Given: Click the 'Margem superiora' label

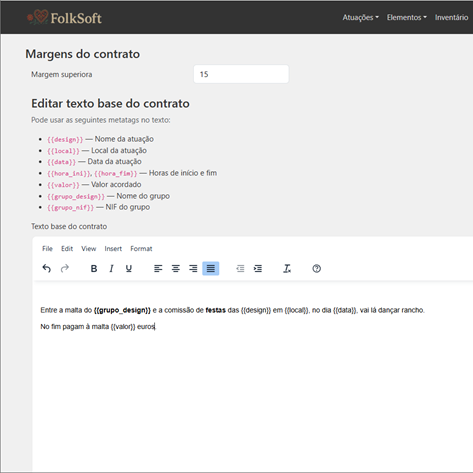Looking at the screenshot, I should pyautogui.click(x=62, y=74).
